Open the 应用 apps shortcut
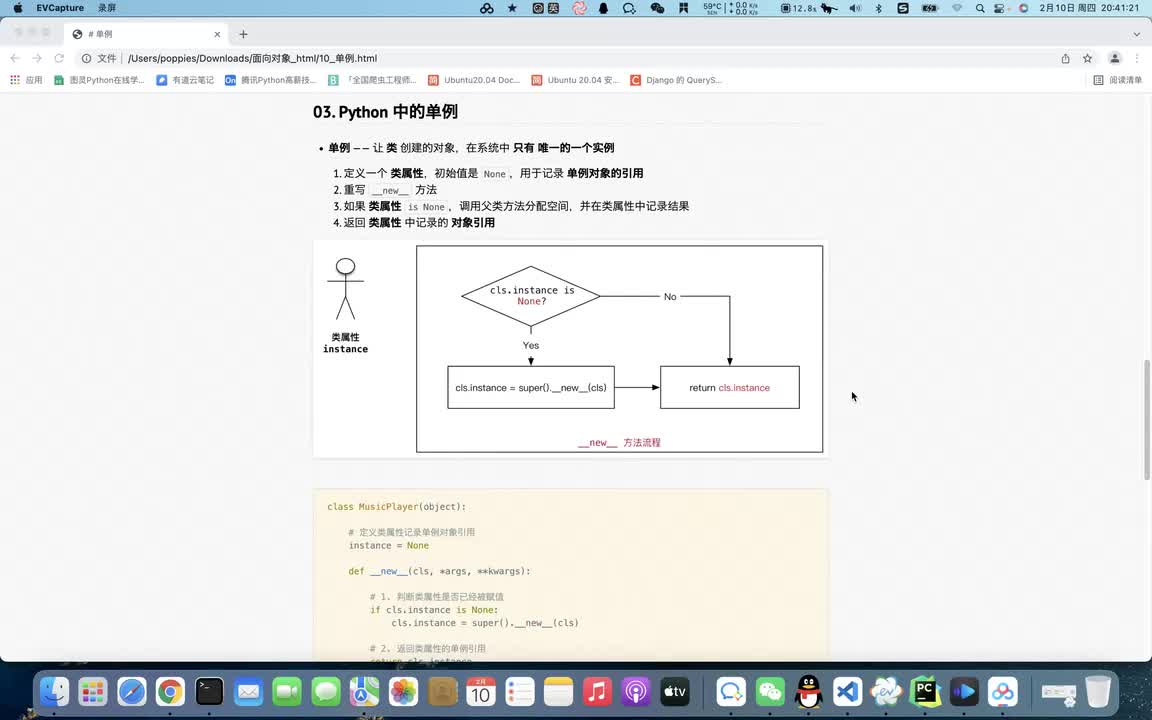 [26, 80]
